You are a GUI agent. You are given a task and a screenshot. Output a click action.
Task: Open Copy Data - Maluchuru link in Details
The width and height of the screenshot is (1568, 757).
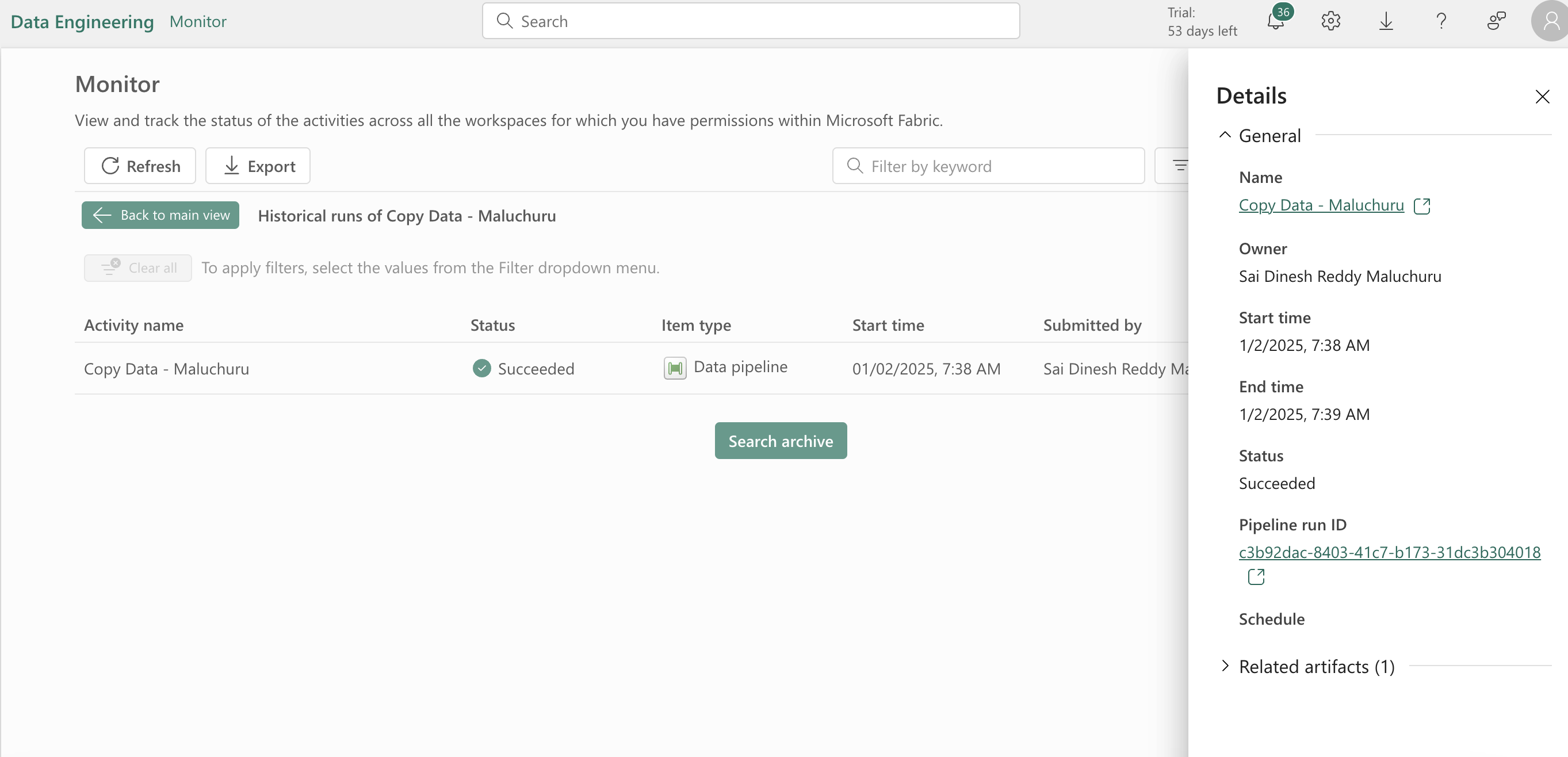[x=1321, y=205]
